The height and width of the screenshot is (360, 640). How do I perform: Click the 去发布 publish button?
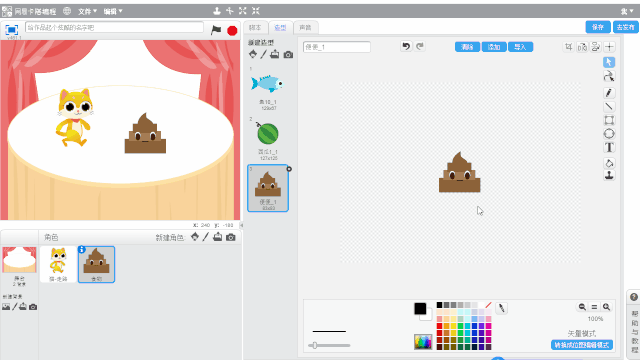625,27
